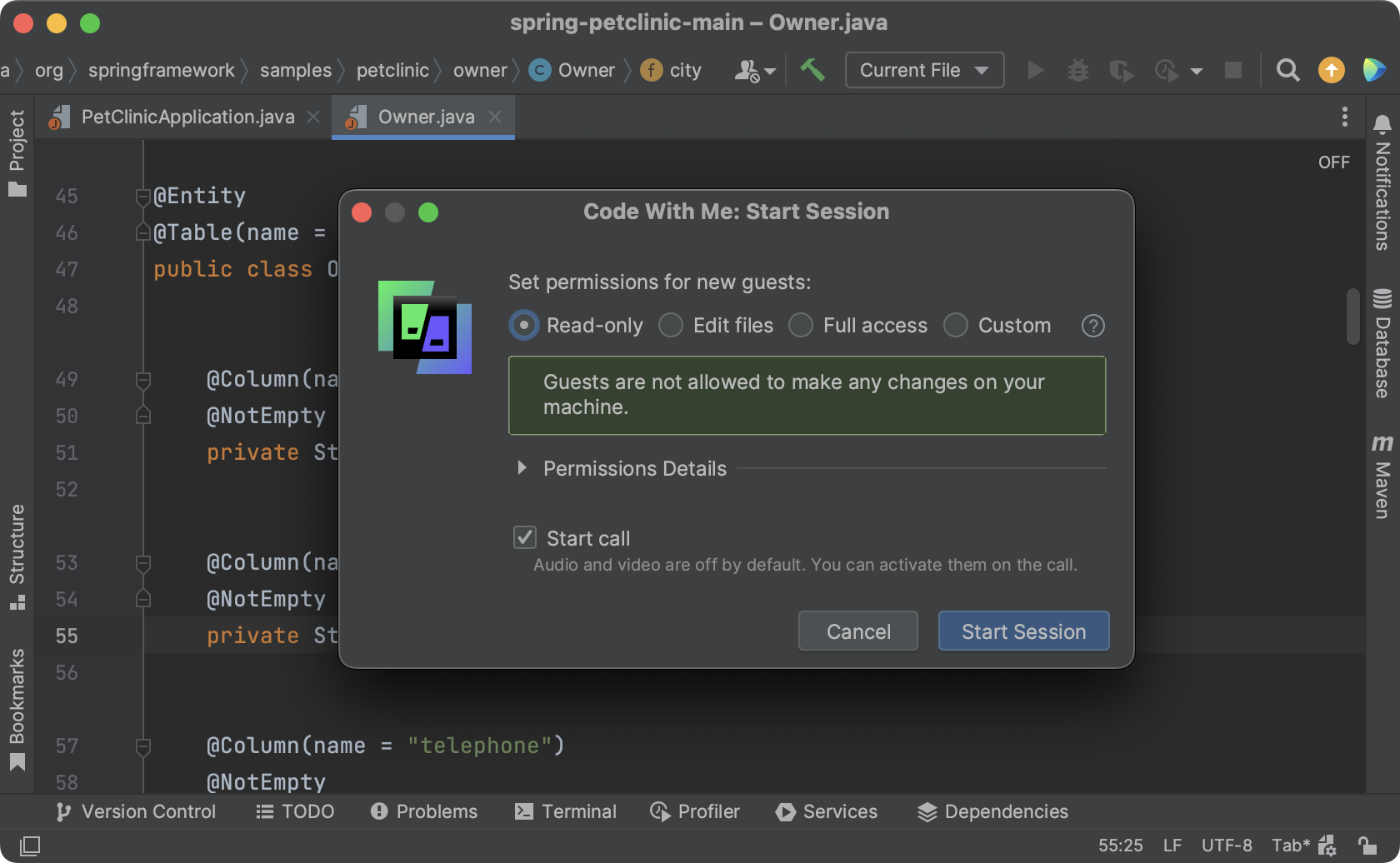Screen dimensions: 1400x863
Task: Open the Current File run configuration dropdown
Action: point(924,70)
